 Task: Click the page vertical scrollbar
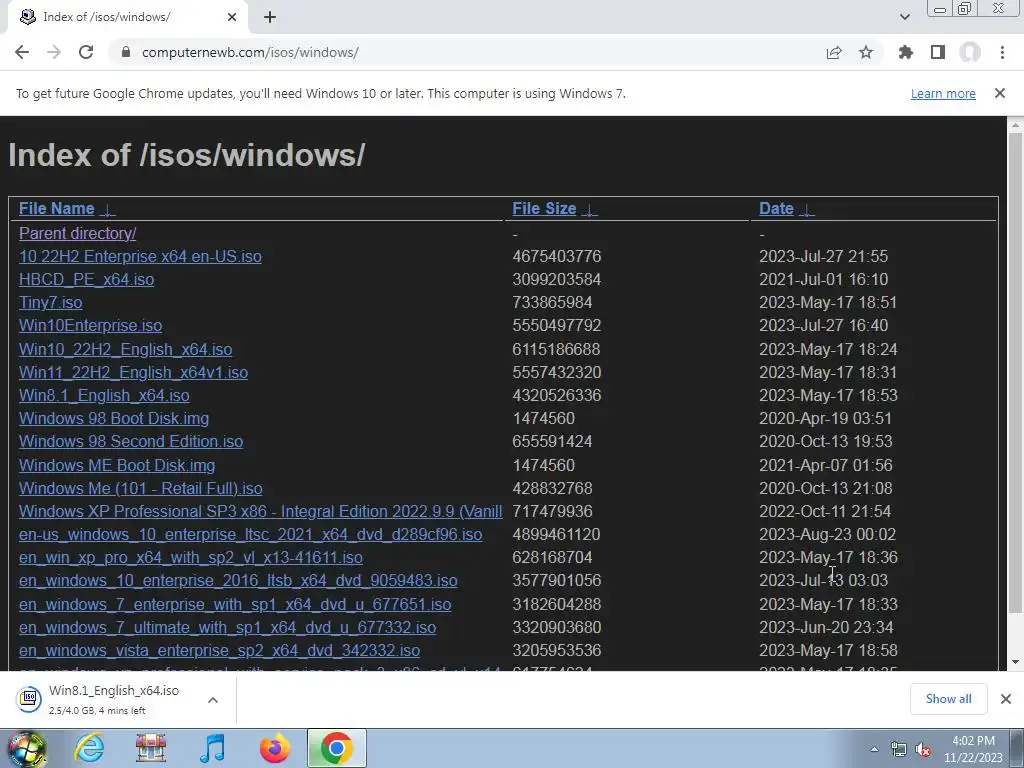click(x=1016, y=372)
